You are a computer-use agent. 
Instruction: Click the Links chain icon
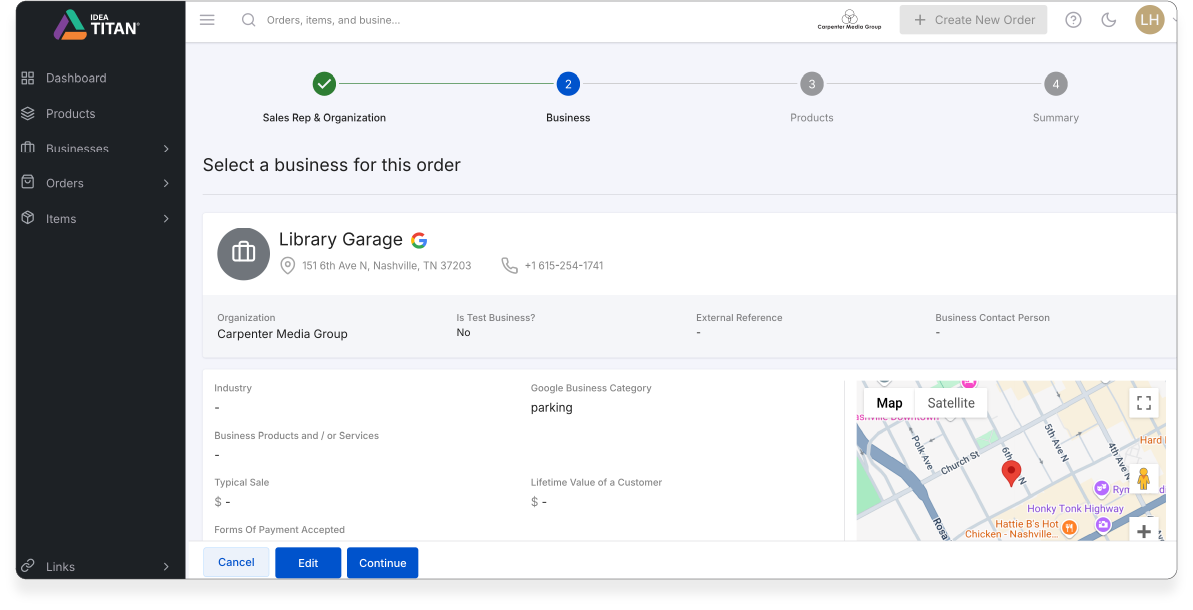click(x=28, y=566)
